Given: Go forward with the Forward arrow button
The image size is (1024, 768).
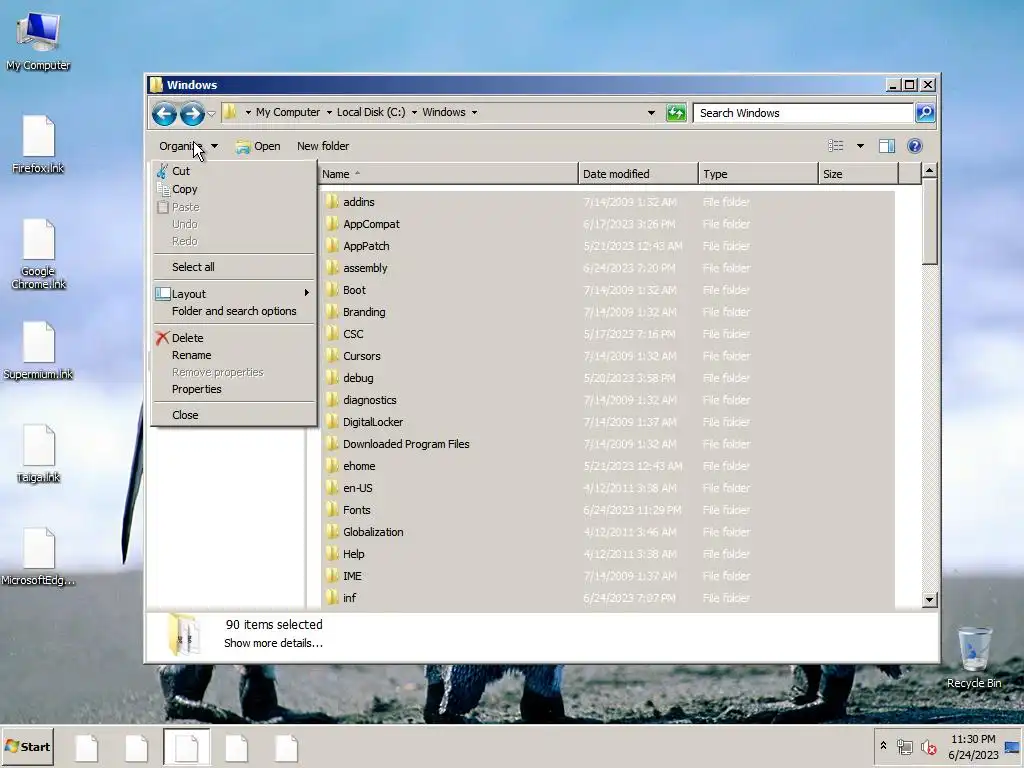Looking at the screenshot, I should click(x=192, y=114).
